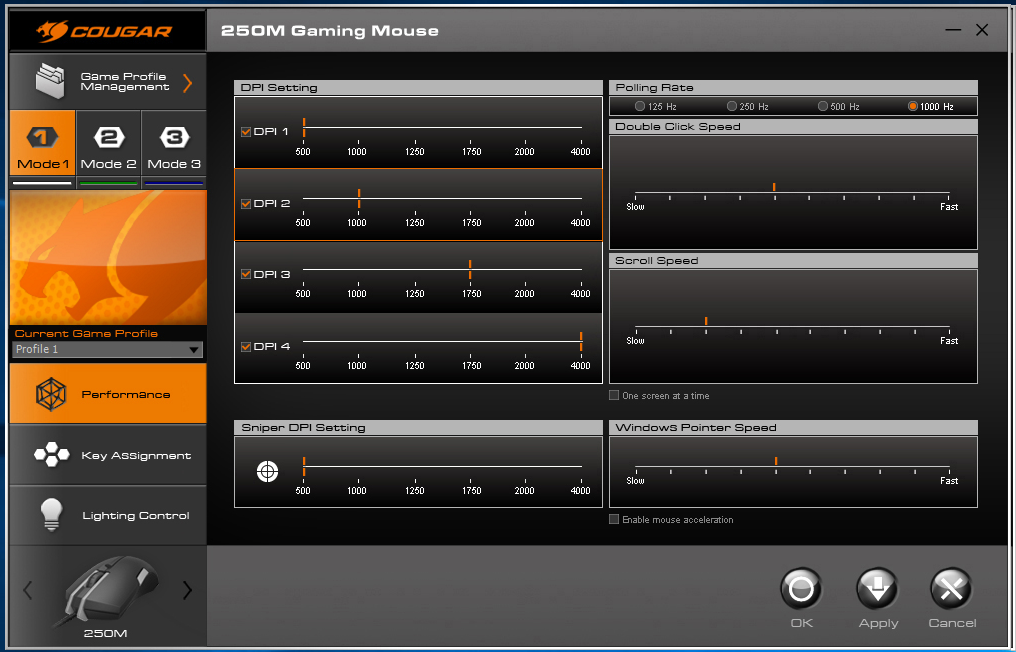
Task: Expand Game Profile Management chevron
Action: (187, 83)
